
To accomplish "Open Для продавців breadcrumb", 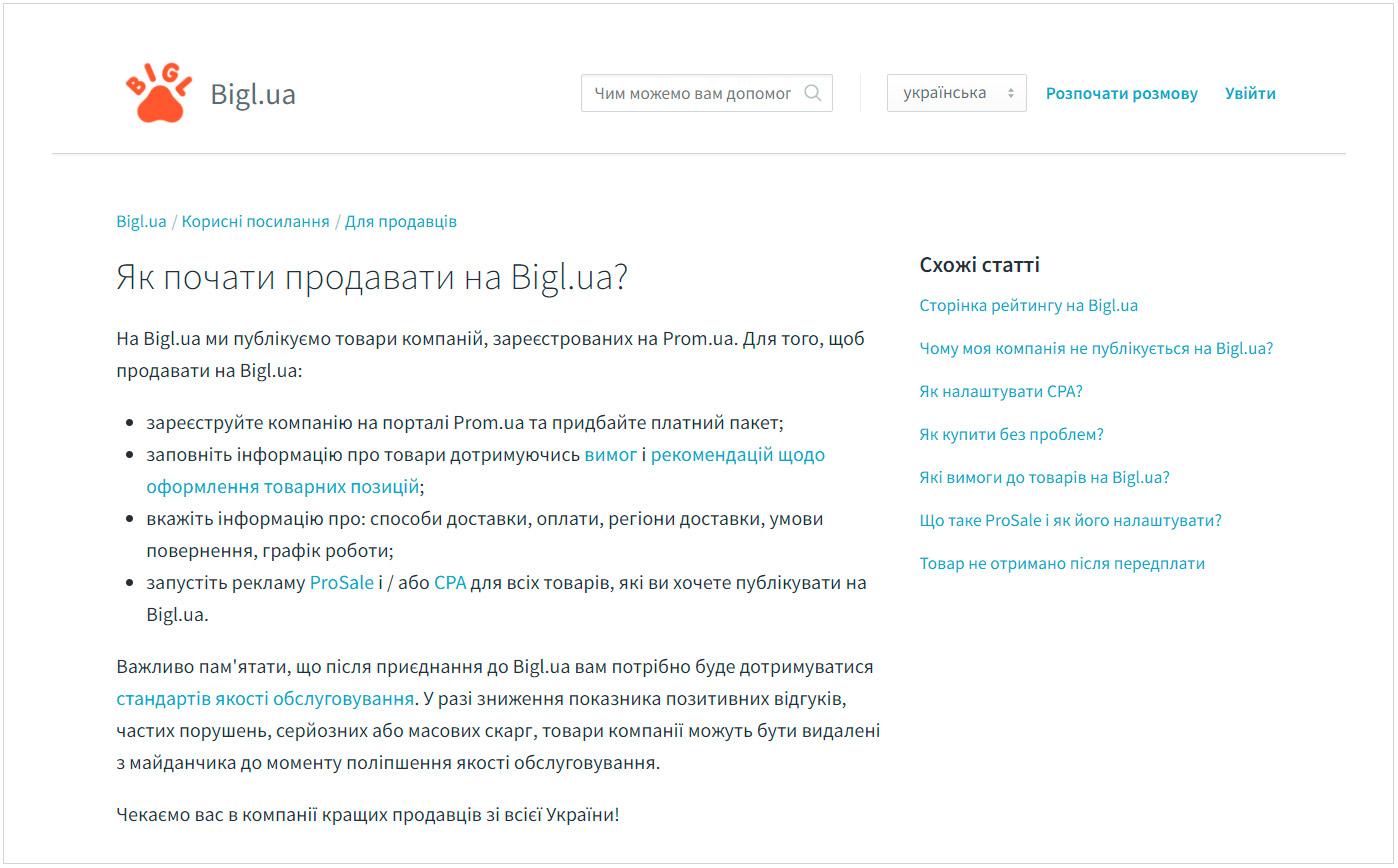I will pos(401,221).
